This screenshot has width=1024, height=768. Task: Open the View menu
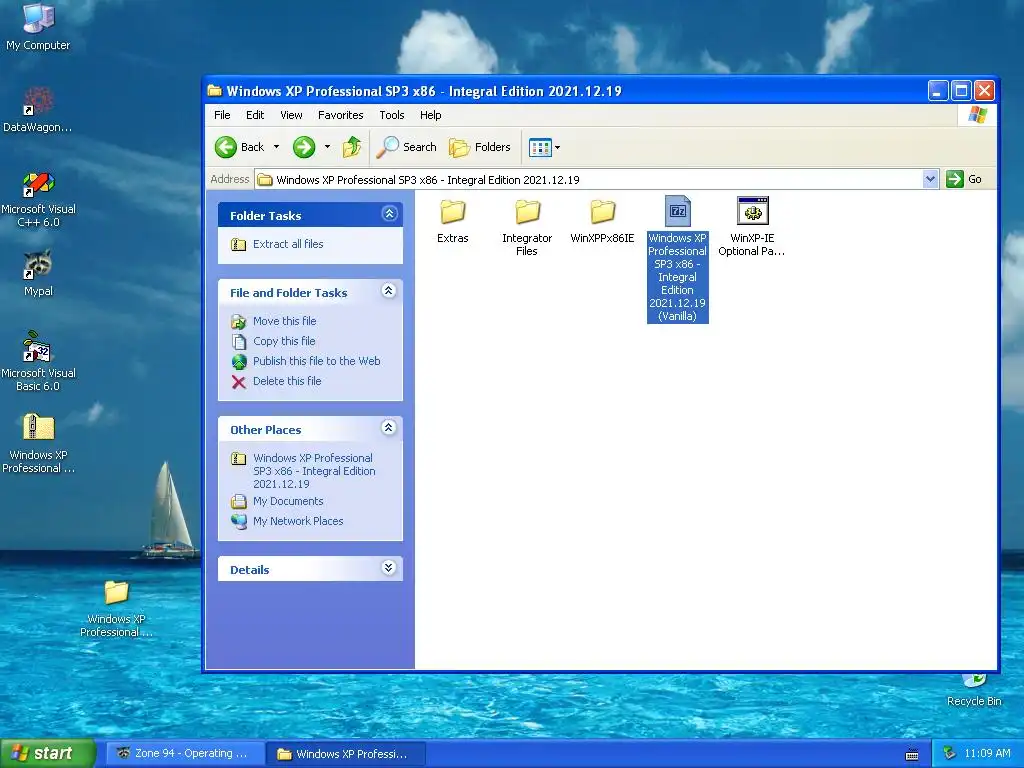291,115
